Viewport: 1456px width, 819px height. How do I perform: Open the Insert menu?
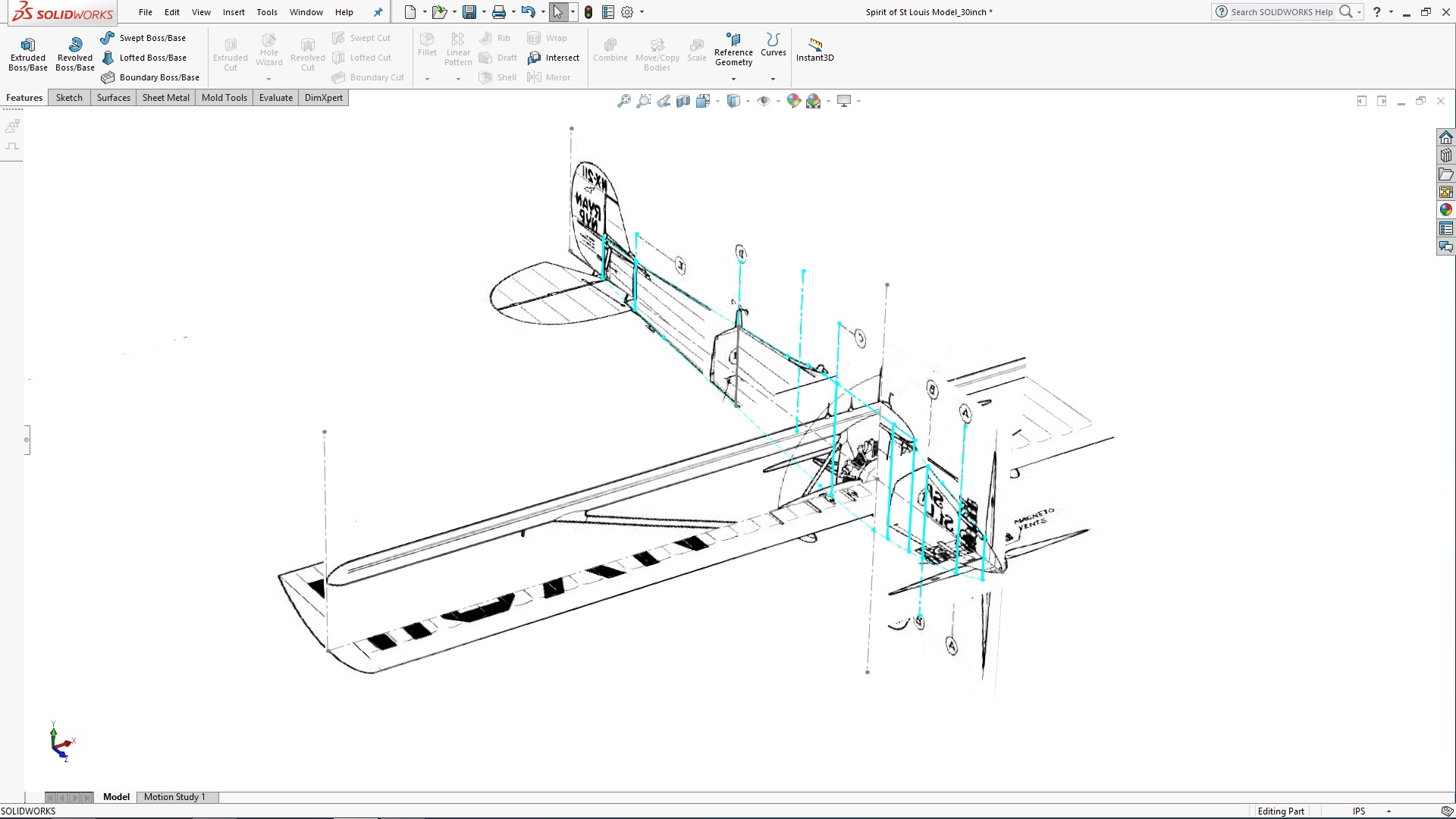[233, 12]
